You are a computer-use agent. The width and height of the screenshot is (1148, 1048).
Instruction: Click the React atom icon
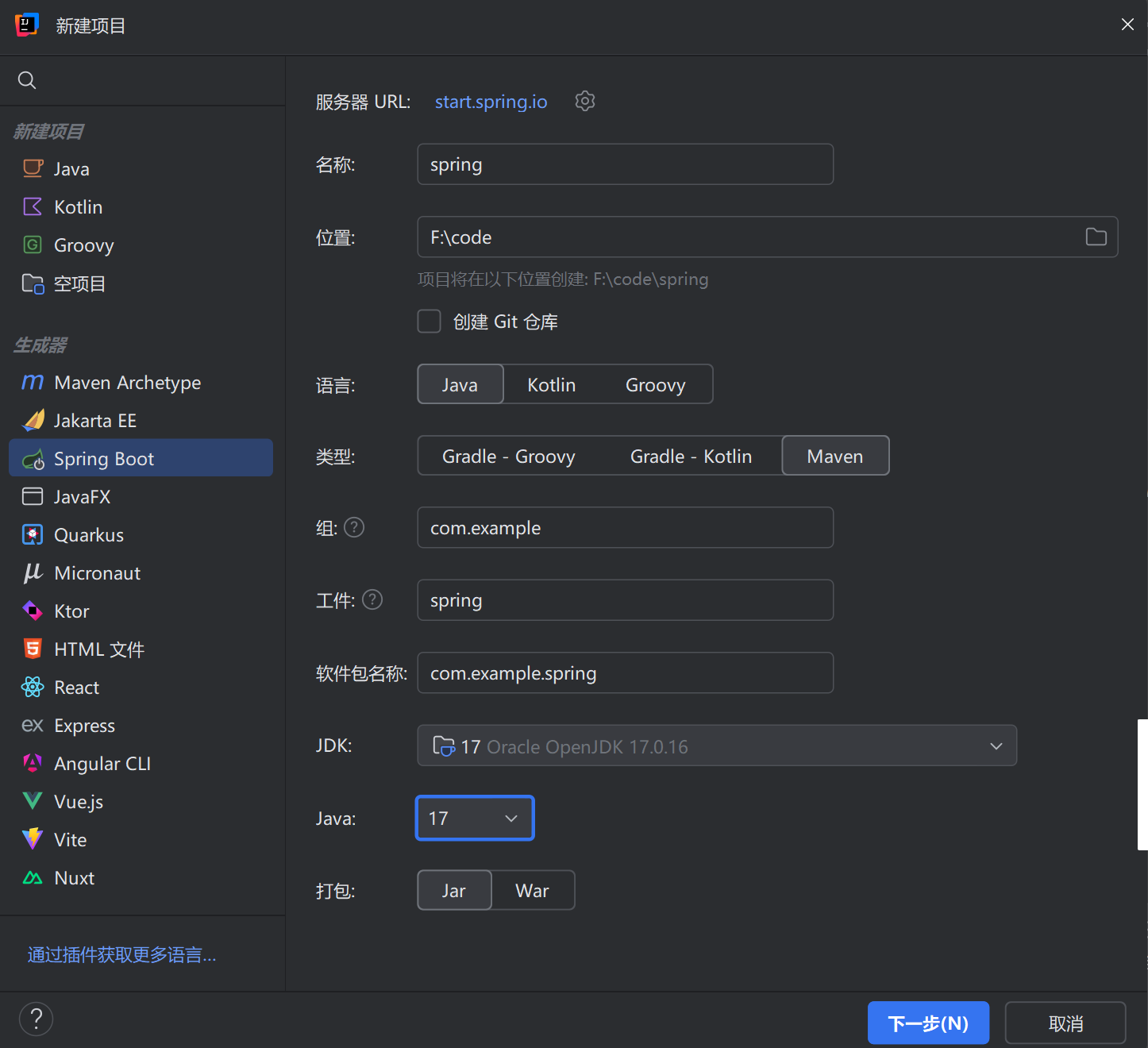click(33, 687)
